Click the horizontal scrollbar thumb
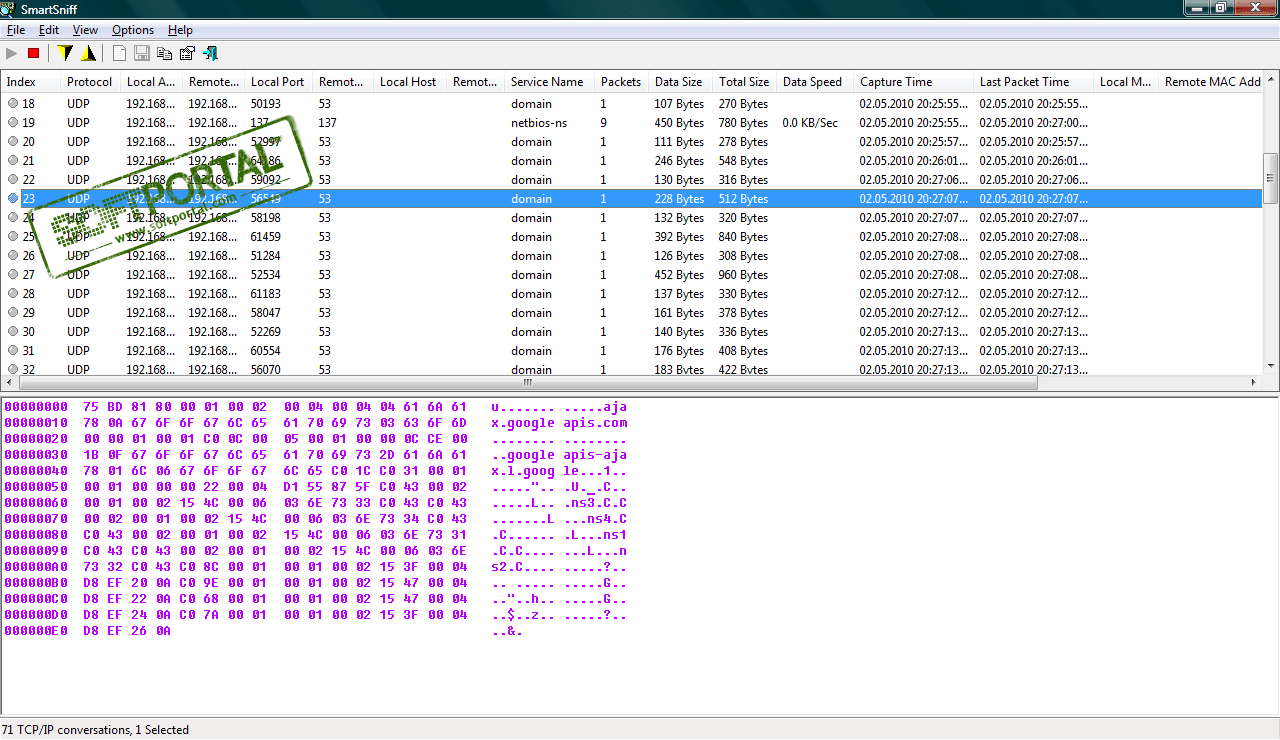1280x740 pixels. click(528, 383)
